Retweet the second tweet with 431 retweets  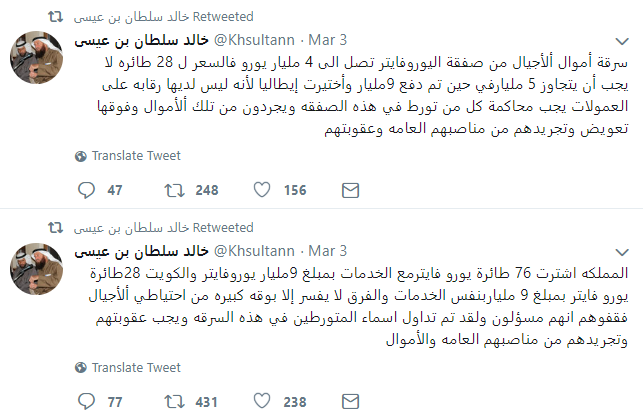pos(172,401)
